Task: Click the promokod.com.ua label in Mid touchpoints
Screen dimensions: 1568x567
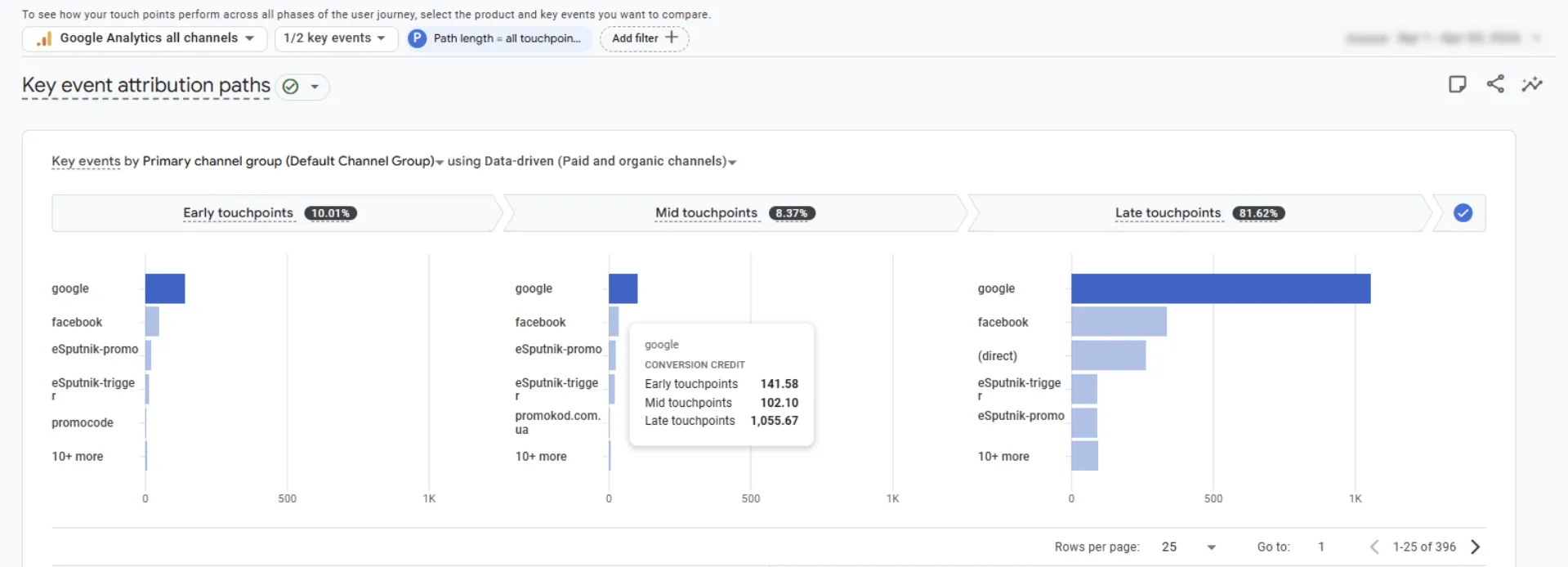Action: (x=558, y=422)
